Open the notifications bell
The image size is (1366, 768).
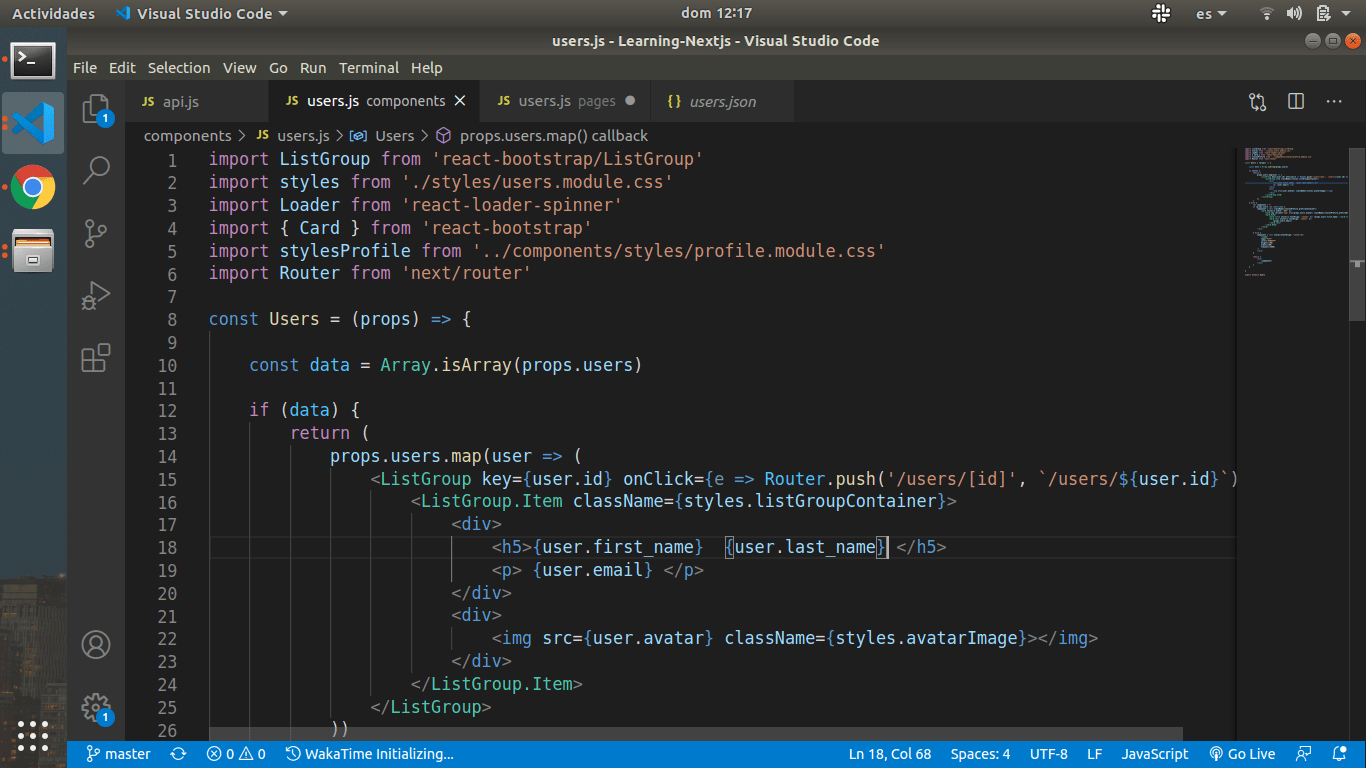point(1340,755)
